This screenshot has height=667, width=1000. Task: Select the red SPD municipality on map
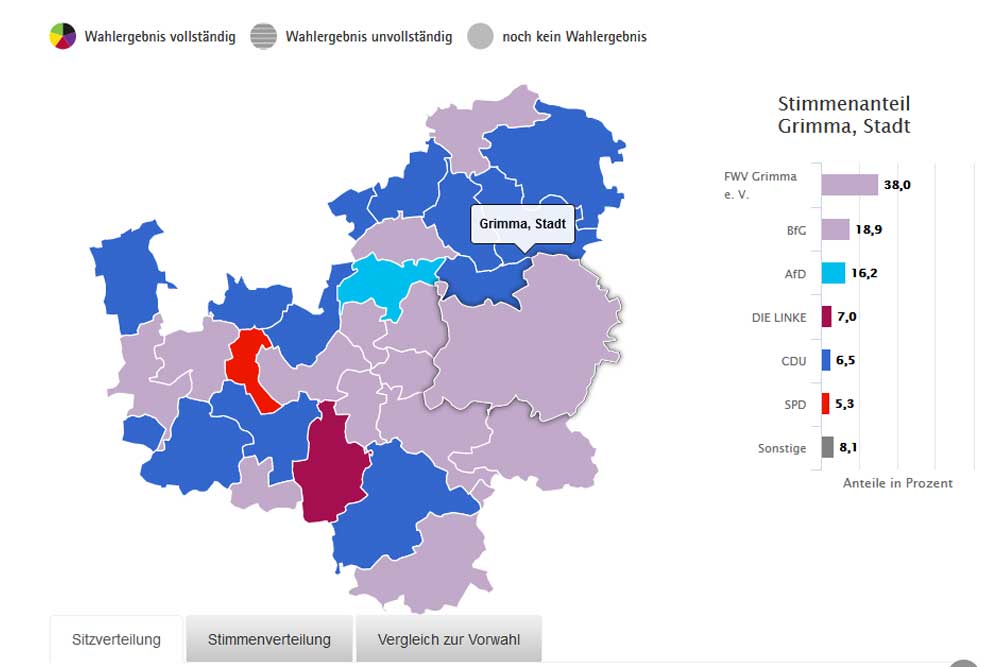pyautogui.click(x=249, y=366)
